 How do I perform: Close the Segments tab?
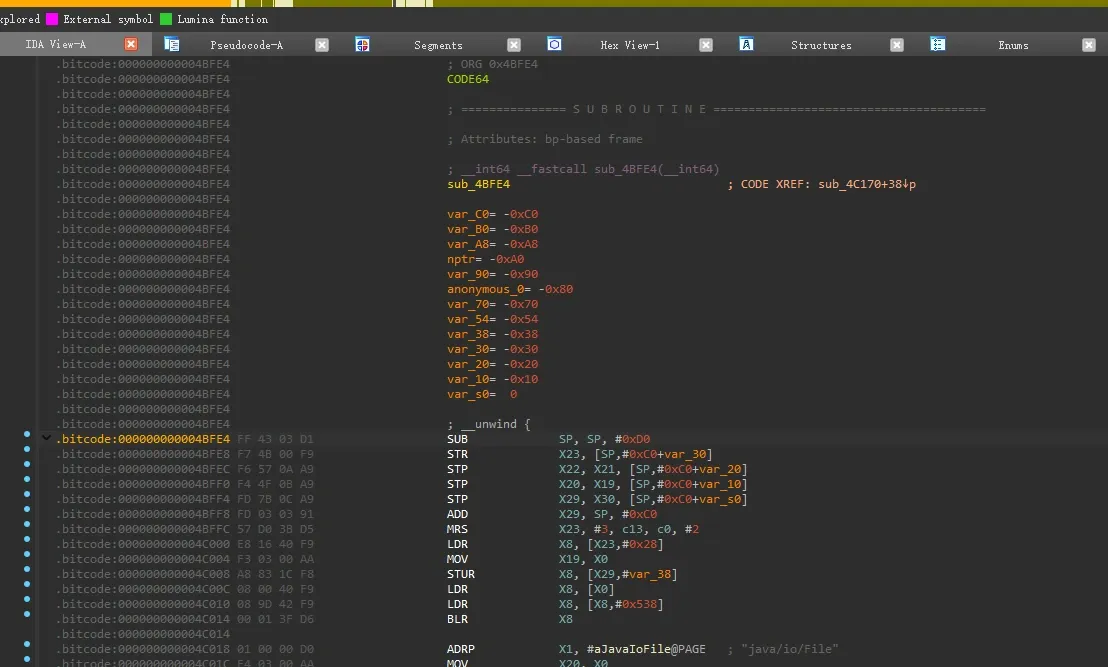(x=514, y=45)
